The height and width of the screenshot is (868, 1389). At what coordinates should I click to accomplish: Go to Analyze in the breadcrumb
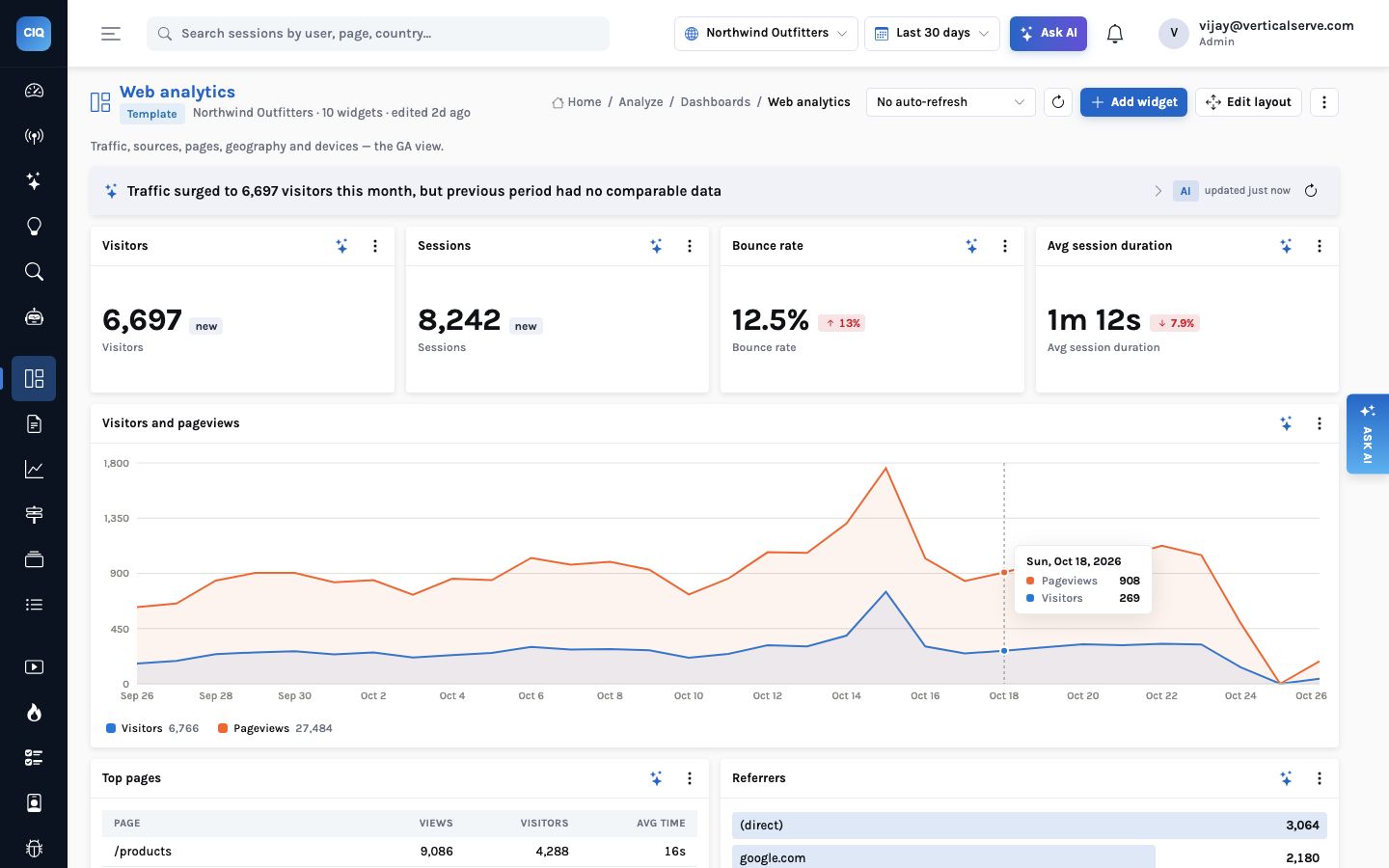pos(640,102)
